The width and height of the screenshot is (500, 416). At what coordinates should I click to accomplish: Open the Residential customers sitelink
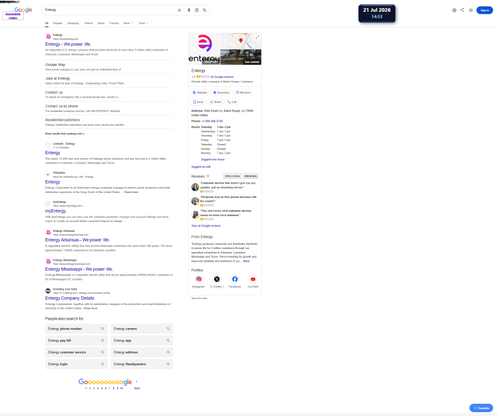(63, 120)
